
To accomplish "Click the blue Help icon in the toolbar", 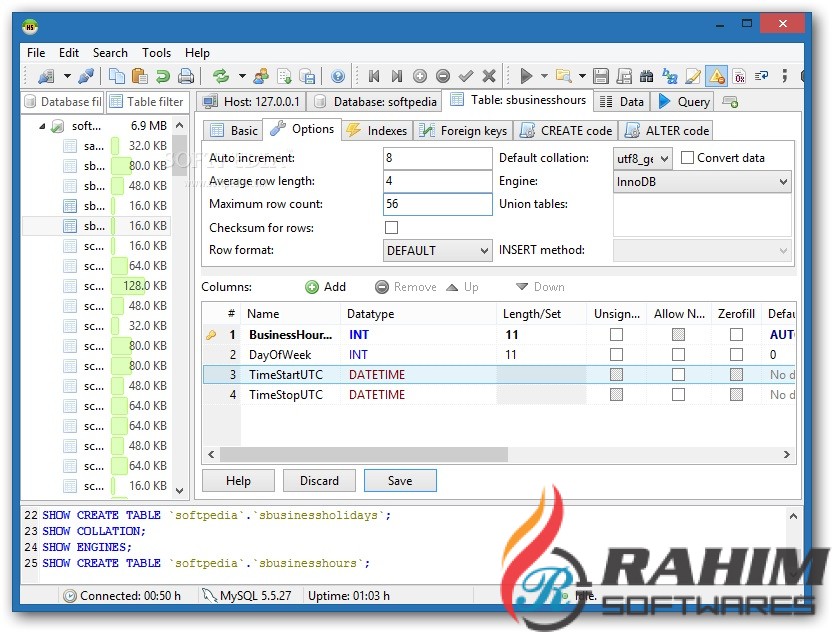I will pyautogui.click(x=338, y=76).
